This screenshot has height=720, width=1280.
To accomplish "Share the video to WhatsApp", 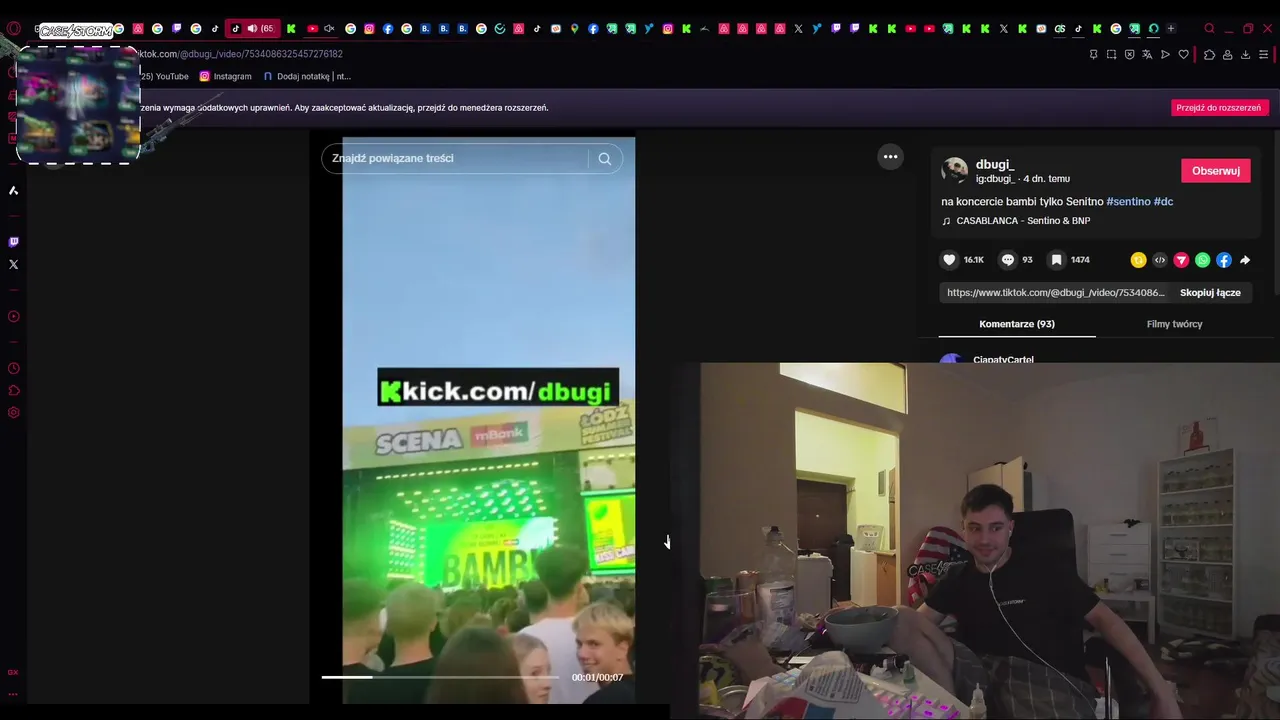I will [x=1203, y=260].
